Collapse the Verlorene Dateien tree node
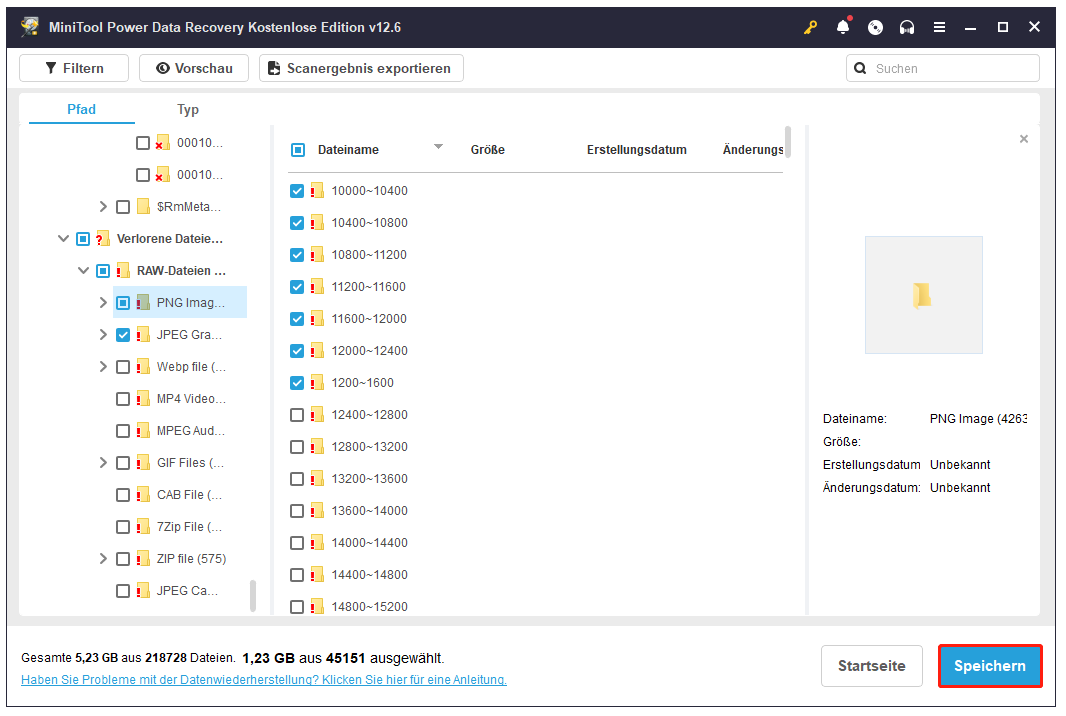The height and width of the screenshot is (716, 1066). [63, 238]
